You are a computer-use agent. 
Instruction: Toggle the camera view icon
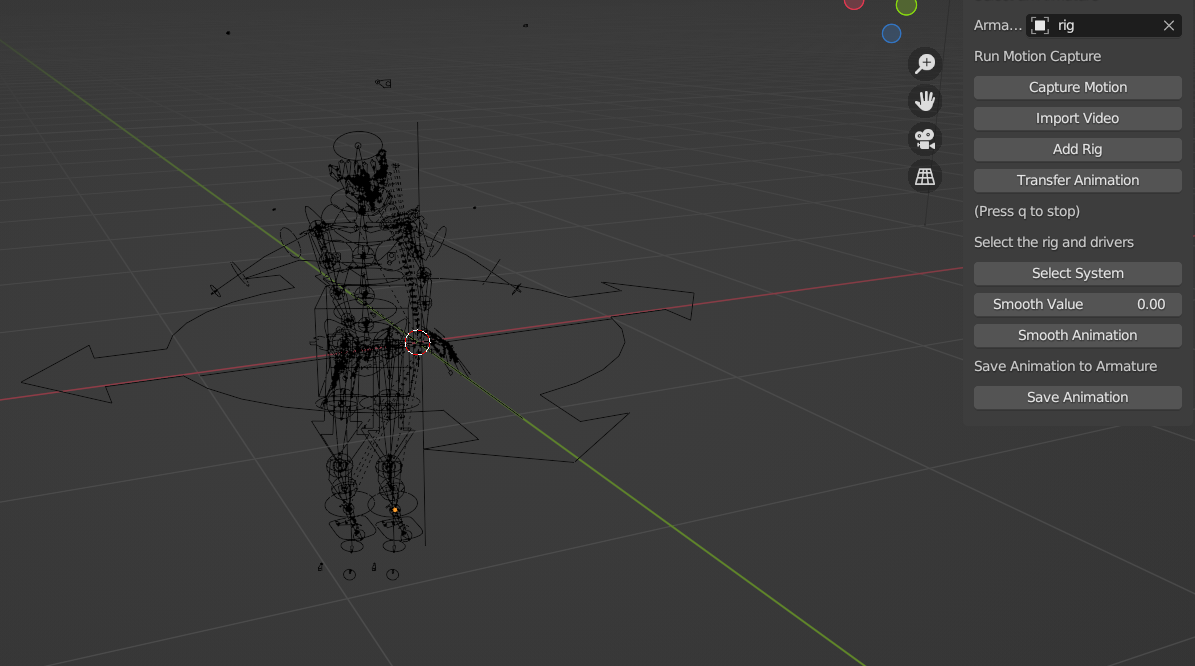tap(924, 138)
